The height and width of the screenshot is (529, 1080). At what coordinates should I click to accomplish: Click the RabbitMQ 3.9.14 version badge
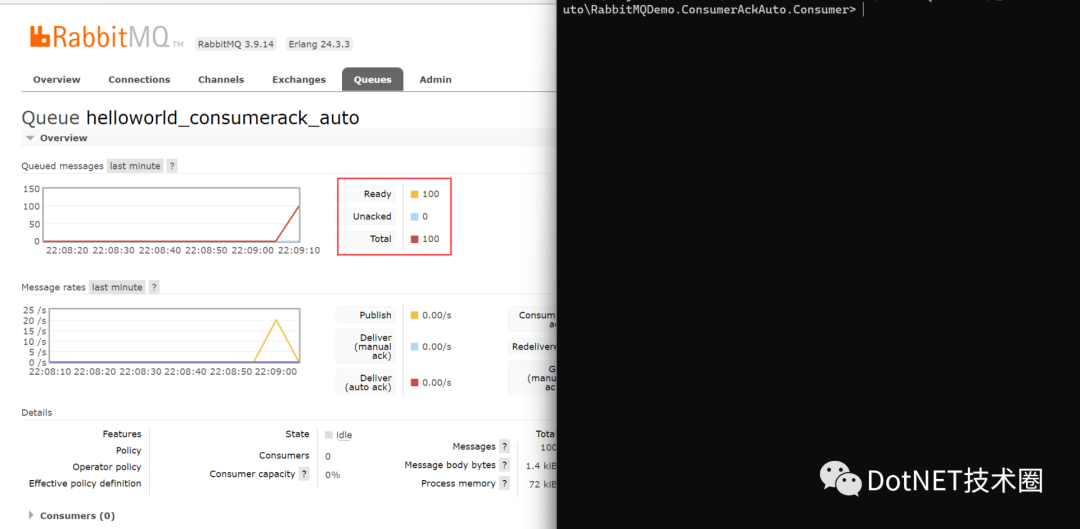click(x=236, y=44)
